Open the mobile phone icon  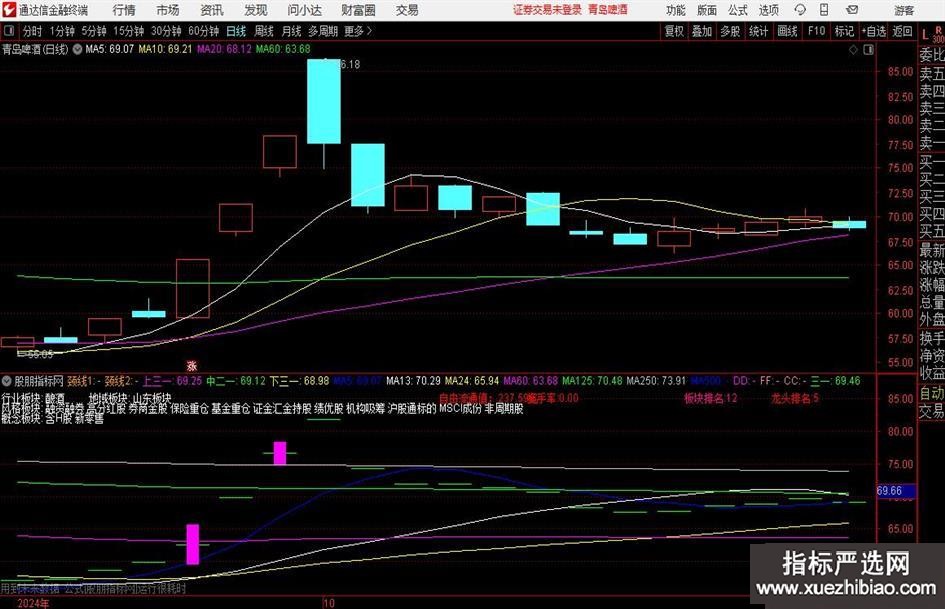tap(824, 10)
